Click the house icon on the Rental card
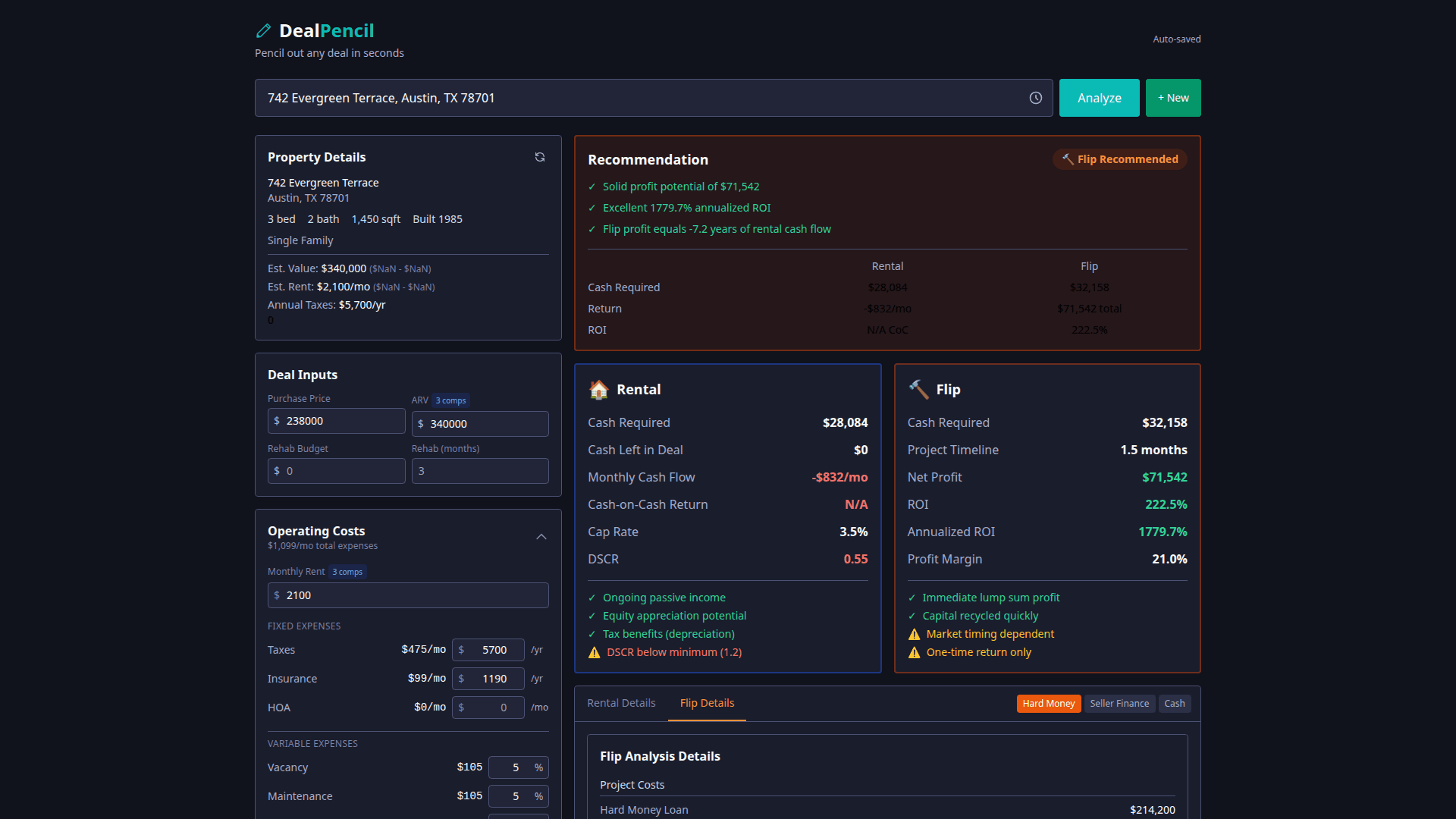Screen dimensions: 1456x819 (x=599, y=389)
